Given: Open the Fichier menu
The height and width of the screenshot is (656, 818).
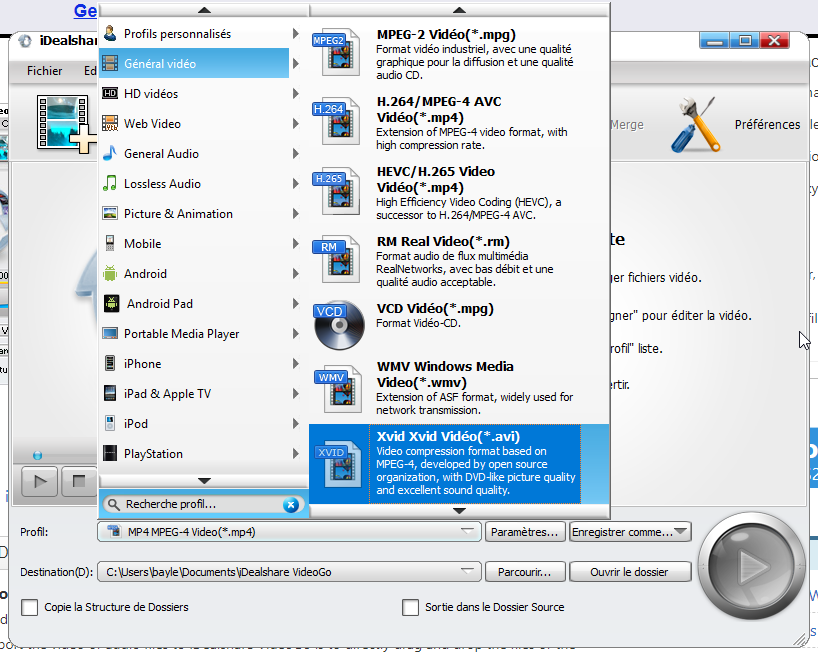Looking at the screenshot, I should pos(44,70).
